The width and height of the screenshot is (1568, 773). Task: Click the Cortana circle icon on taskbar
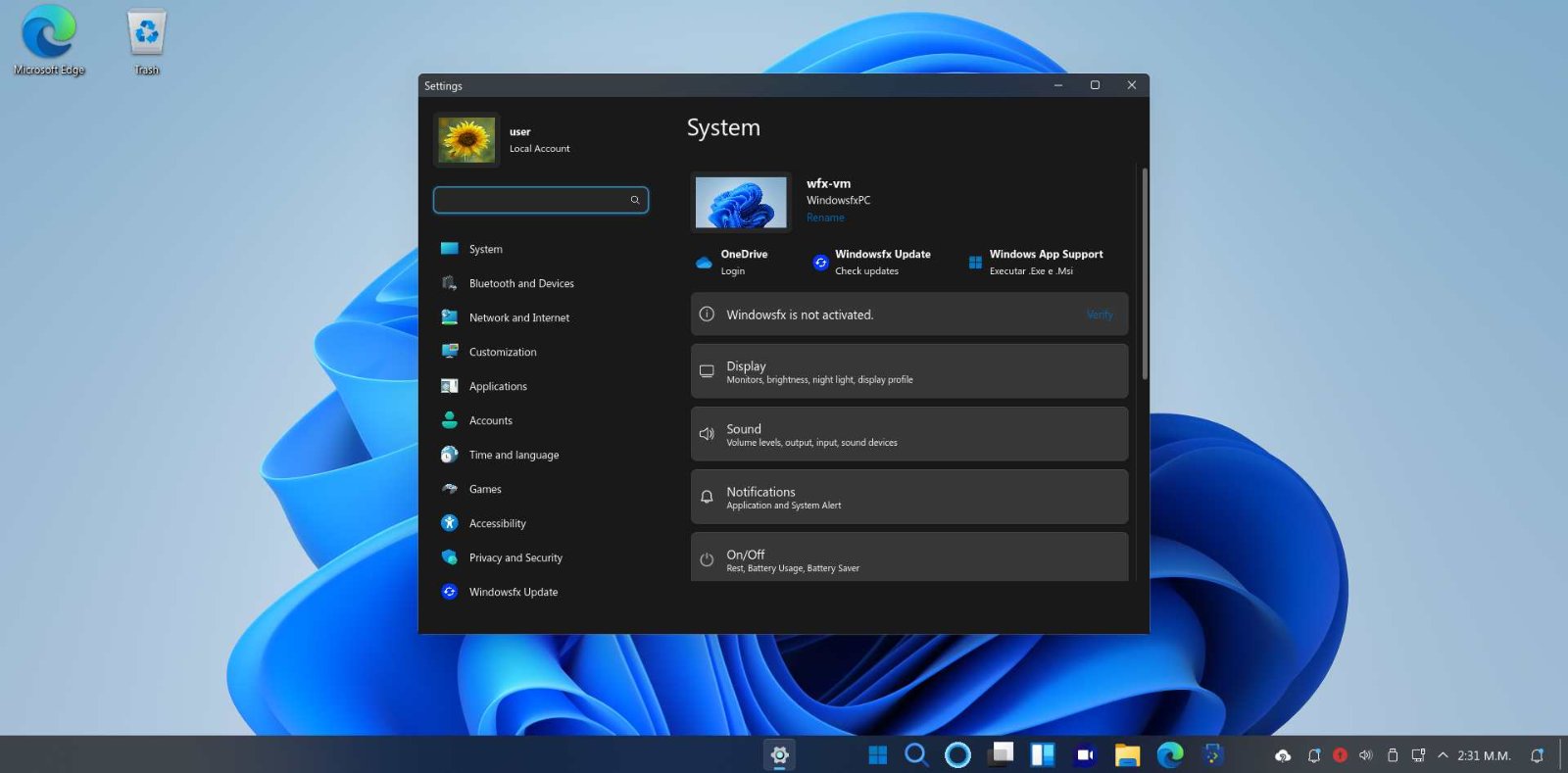tap(957, 754)
